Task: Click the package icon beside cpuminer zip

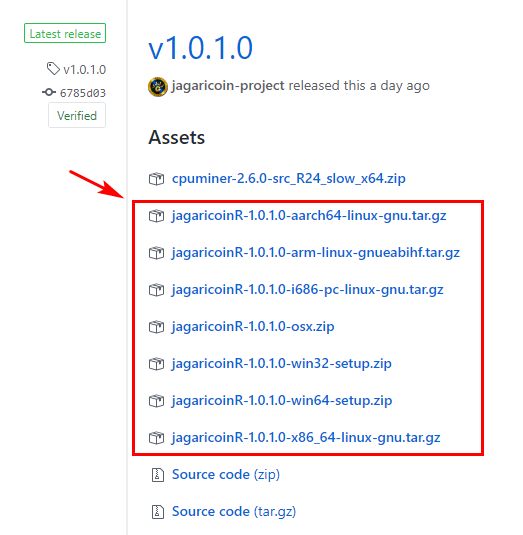Action: coord(156,179)
